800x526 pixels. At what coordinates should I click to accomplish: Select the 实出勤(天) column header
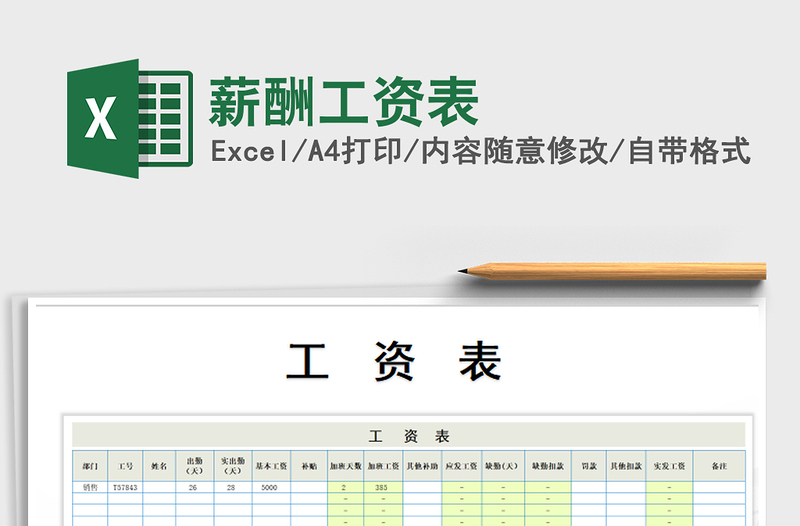tap(233, 466)
